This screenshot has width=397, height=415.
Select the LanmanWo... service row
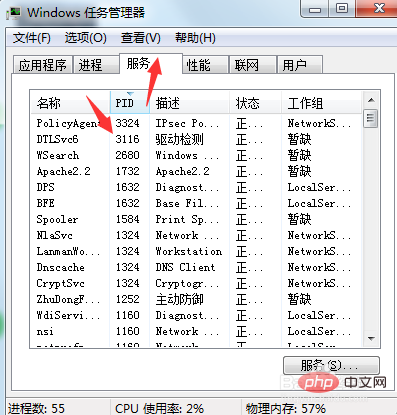[195, 251]
